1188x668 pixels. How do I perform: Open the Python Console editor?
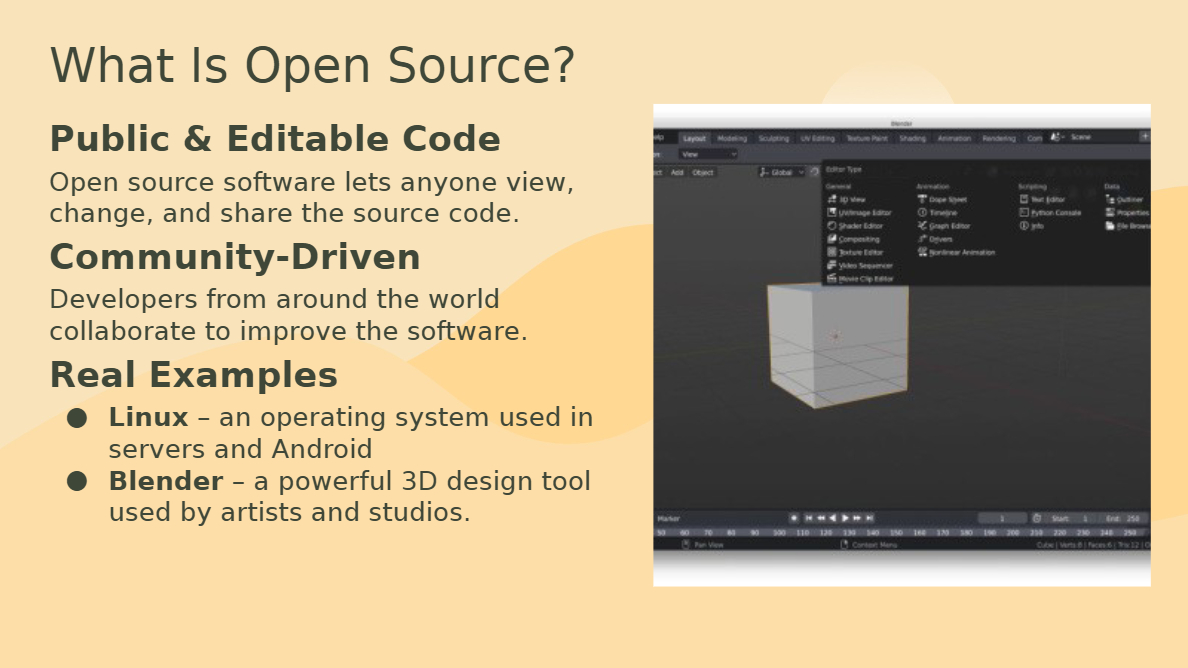point(1055,213)
